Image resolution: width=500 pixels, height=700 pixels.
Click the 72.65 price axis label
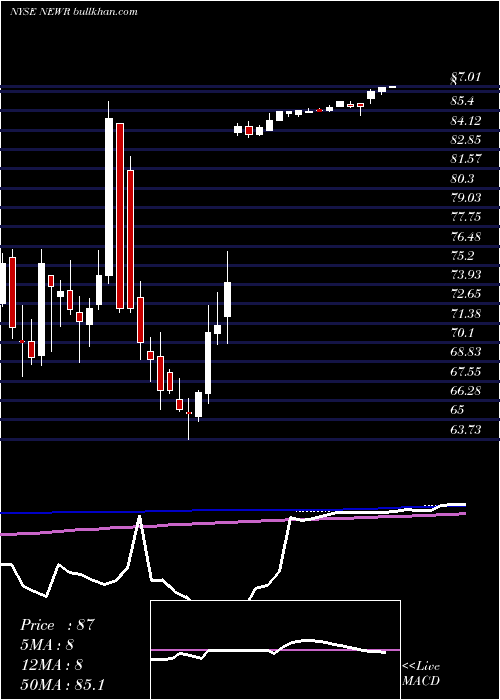(x=466, y=294)
